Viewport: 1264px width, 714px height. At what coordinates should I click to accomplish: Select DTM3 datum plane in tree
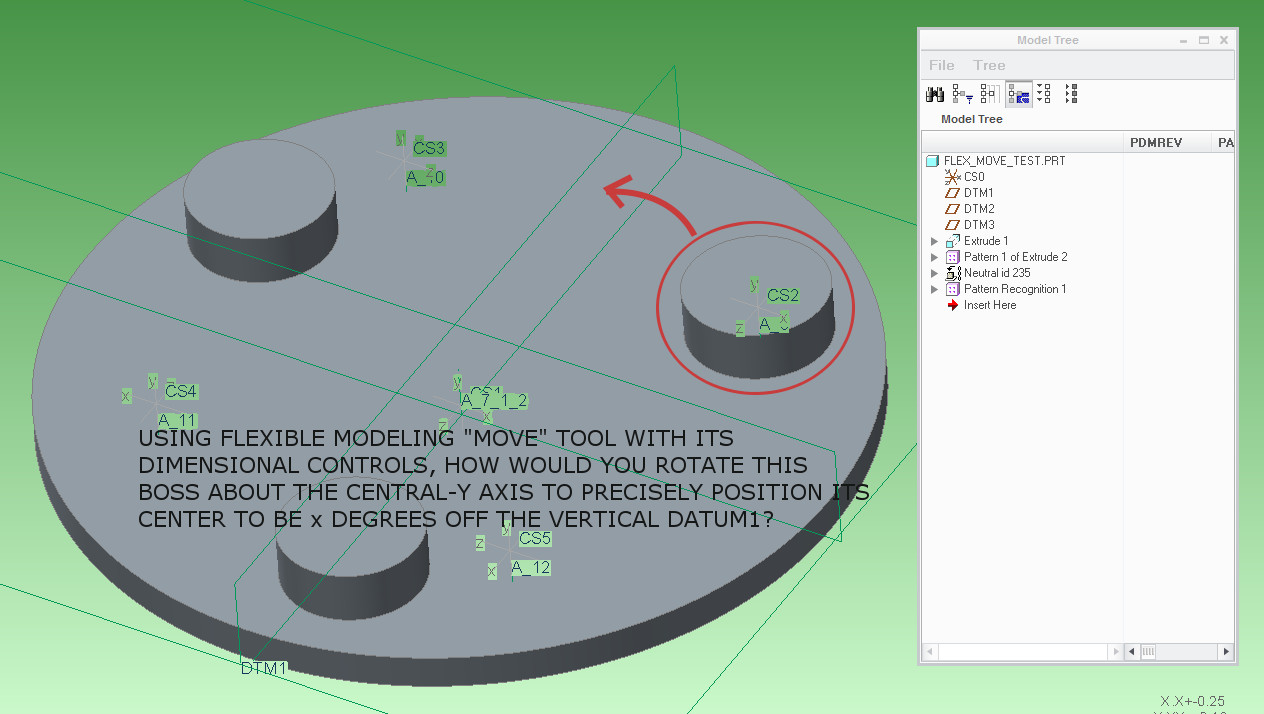(x=978, y=224)
